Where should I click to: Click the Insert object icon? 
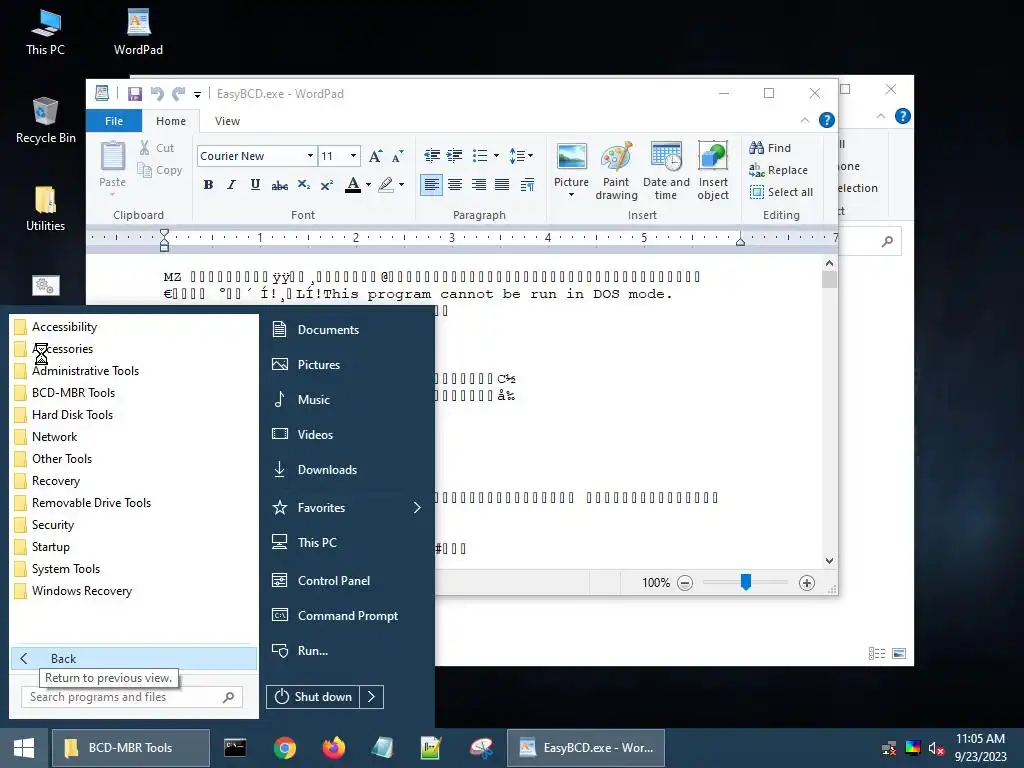712,171
